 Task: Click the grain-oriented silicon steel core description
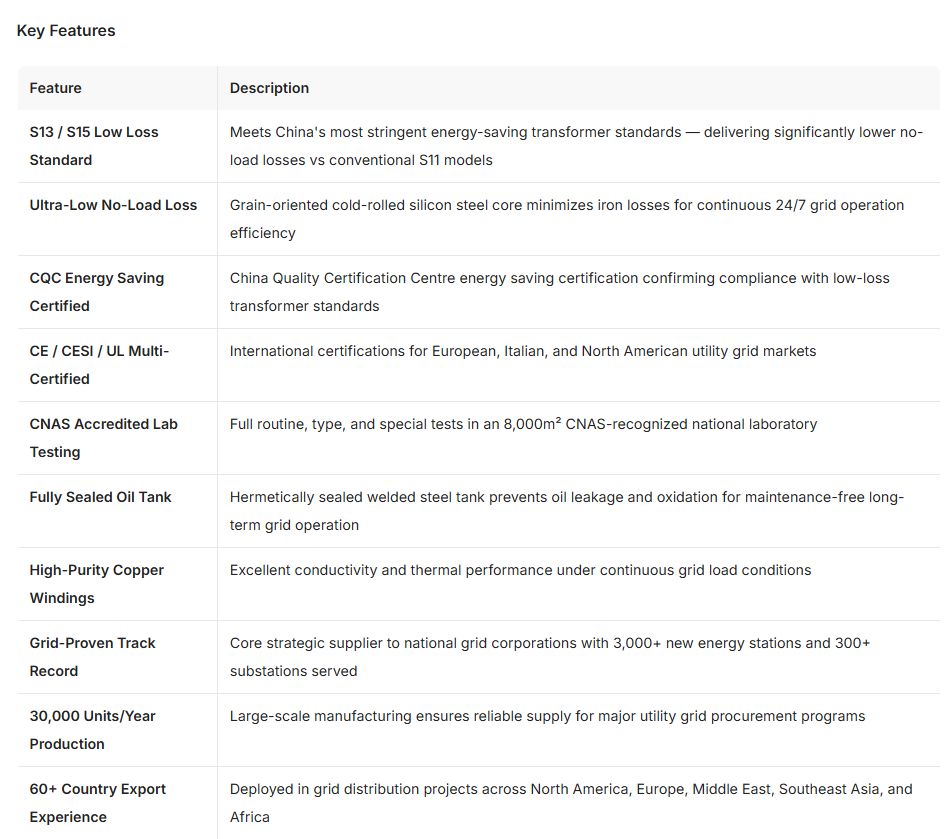[x=567, y=219]
